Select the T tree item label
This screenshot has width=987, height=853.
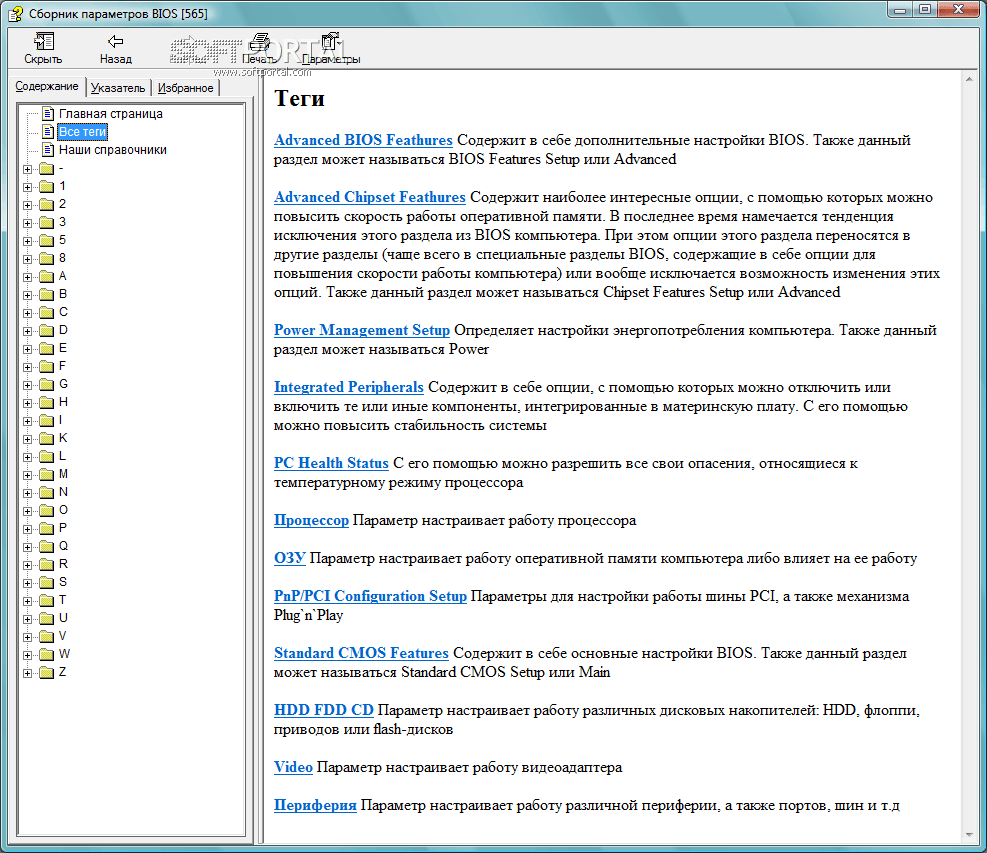click(x=62, y=601)
